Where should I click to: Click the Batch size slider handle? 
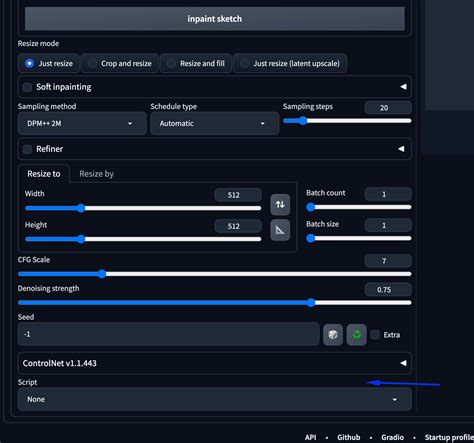311,238
